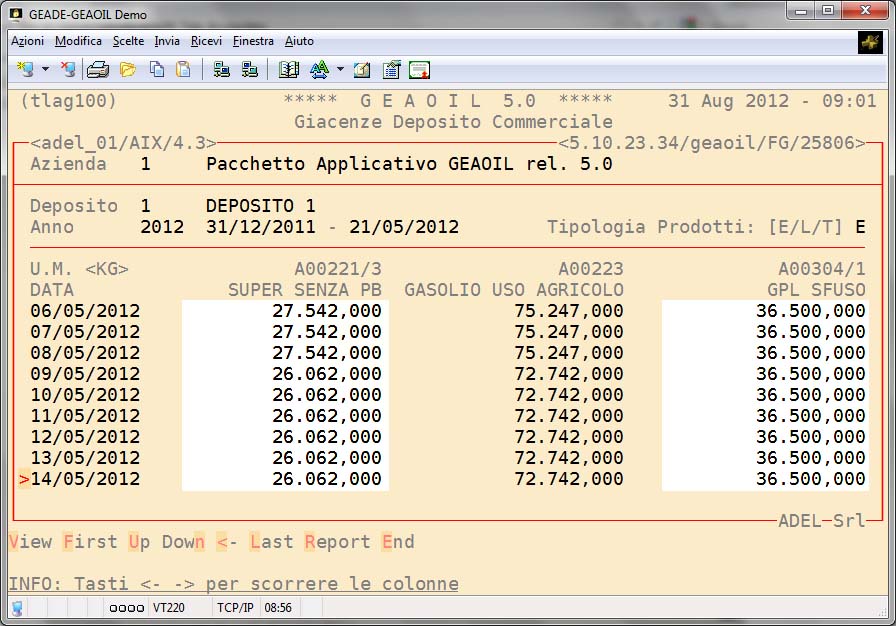The width and height of the screenshot is (896, 626).
Task: Click the copy icon in toolbar
Action: tap(157, 69)
